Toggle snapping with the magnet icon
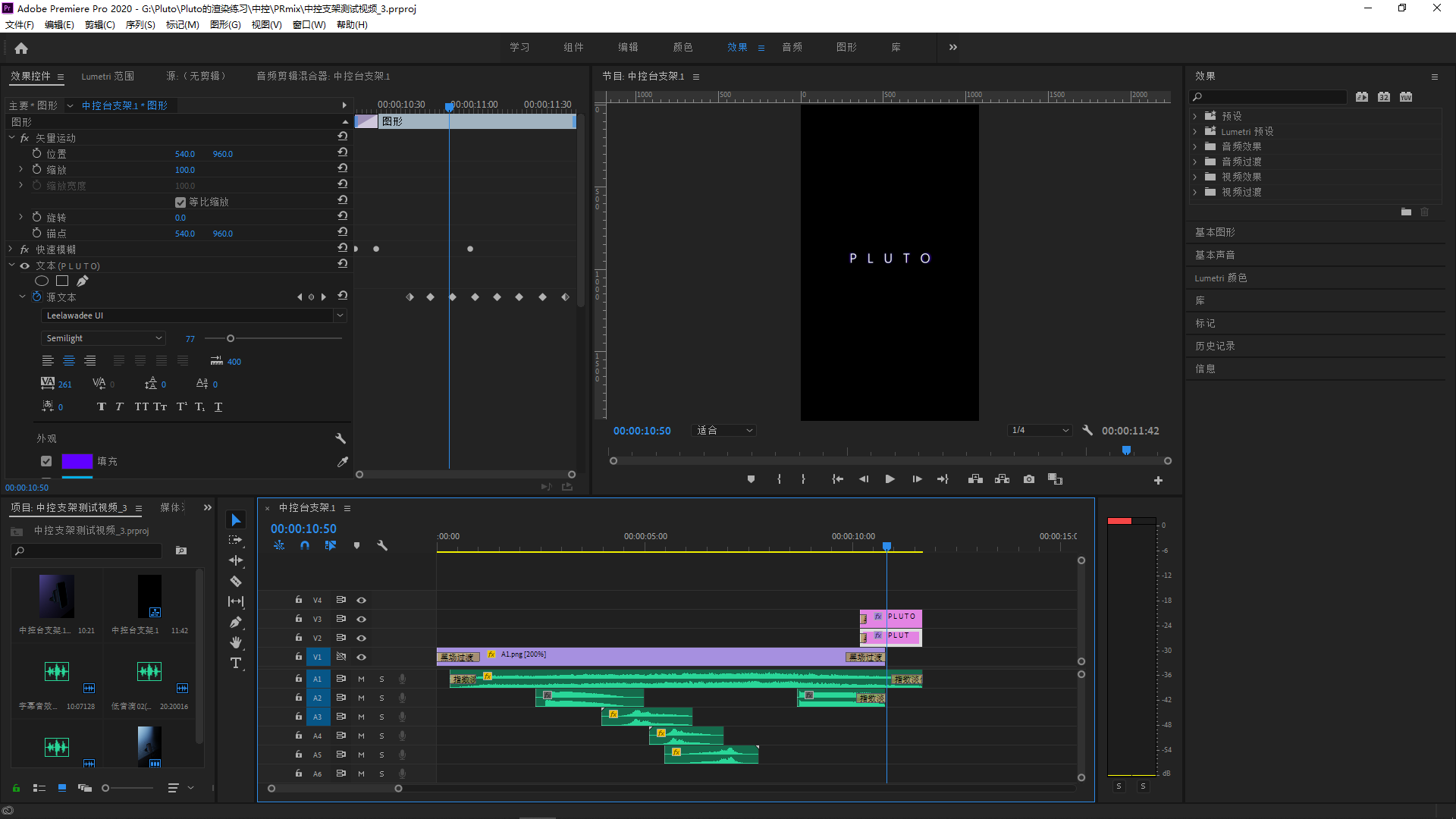1456x819 pixels. coord(304,545)
